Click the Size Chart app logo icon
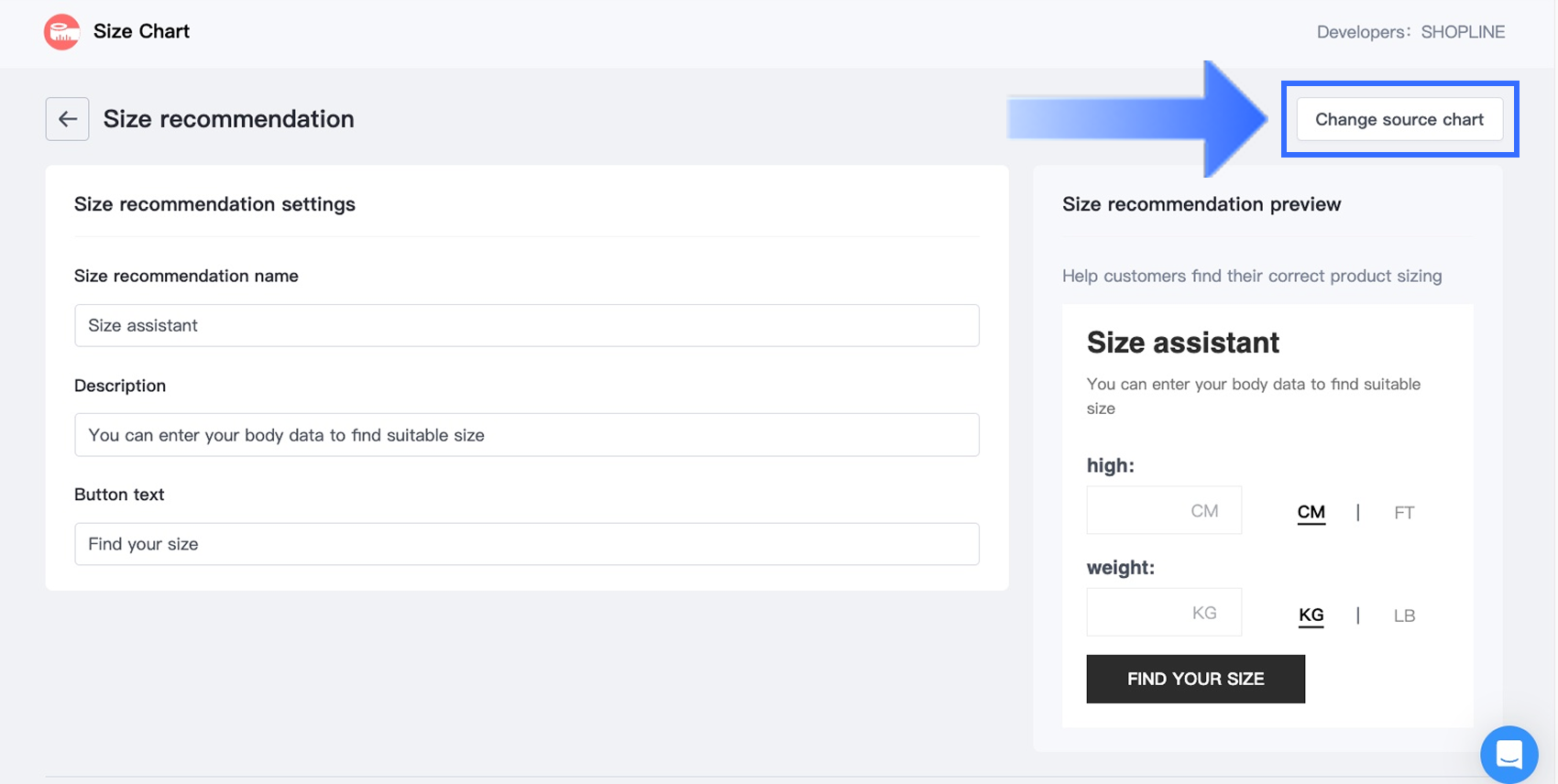Image resolution: width=1558 pixels, height=784 pixels. [61, 32]
